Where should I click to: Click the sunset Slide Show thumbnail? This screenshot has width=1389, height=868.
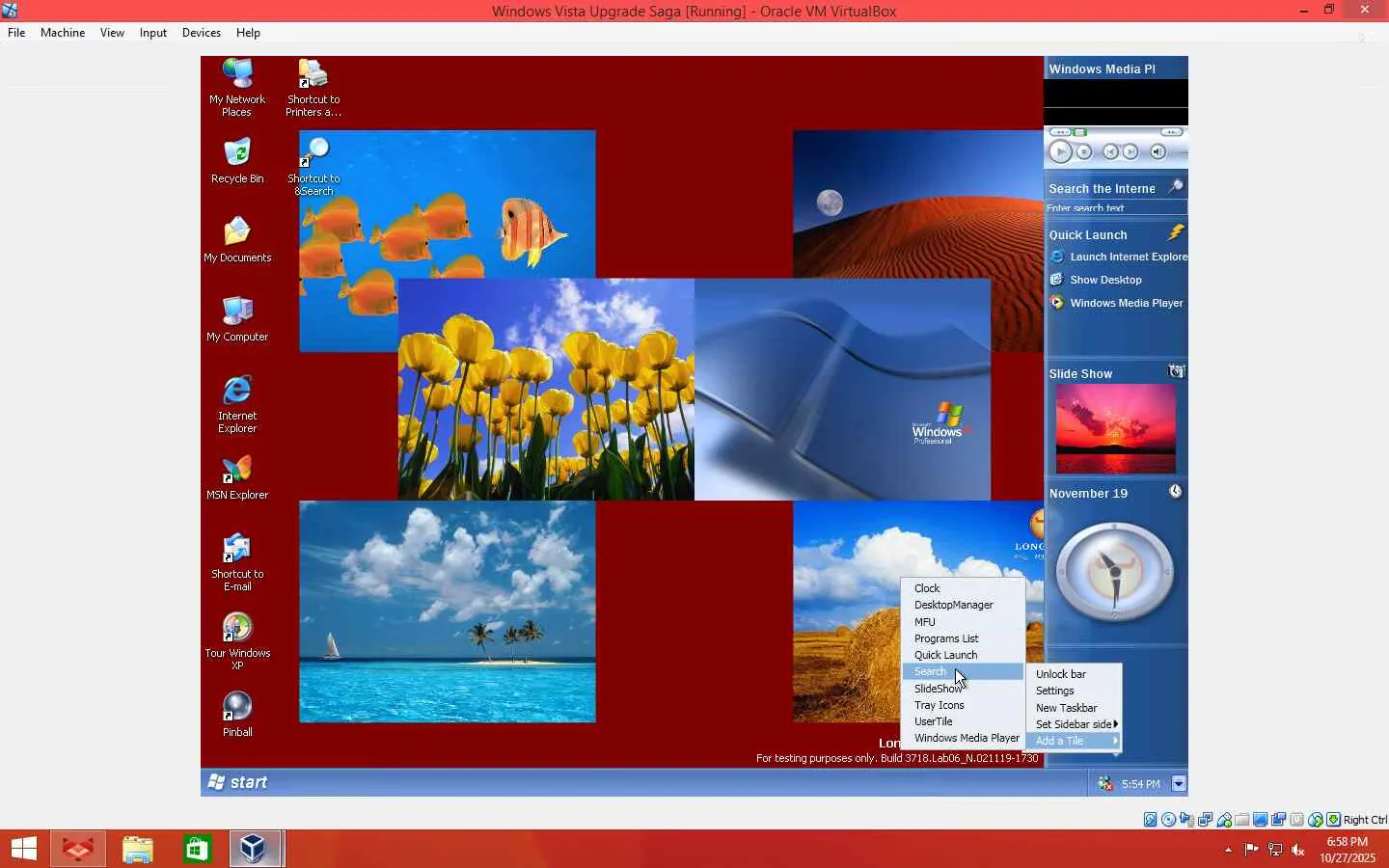(1116, 429)
